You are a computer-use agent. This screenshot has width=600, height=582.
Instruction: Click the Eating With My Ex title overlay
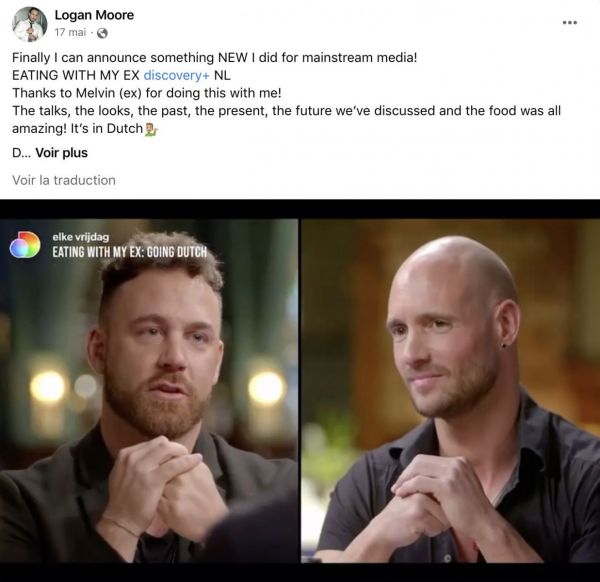tap(129, 252)
